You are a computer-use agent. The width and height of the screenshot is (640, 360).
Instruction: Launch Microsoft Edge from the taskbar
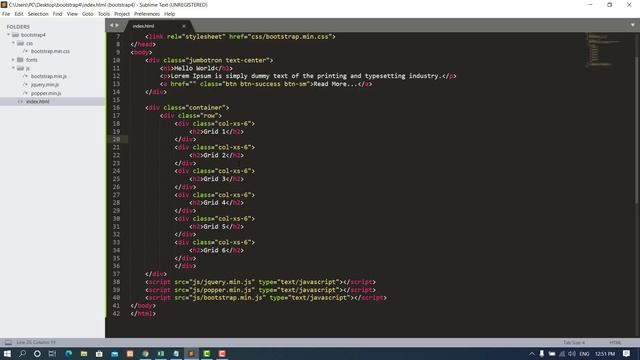pos(68,353)
